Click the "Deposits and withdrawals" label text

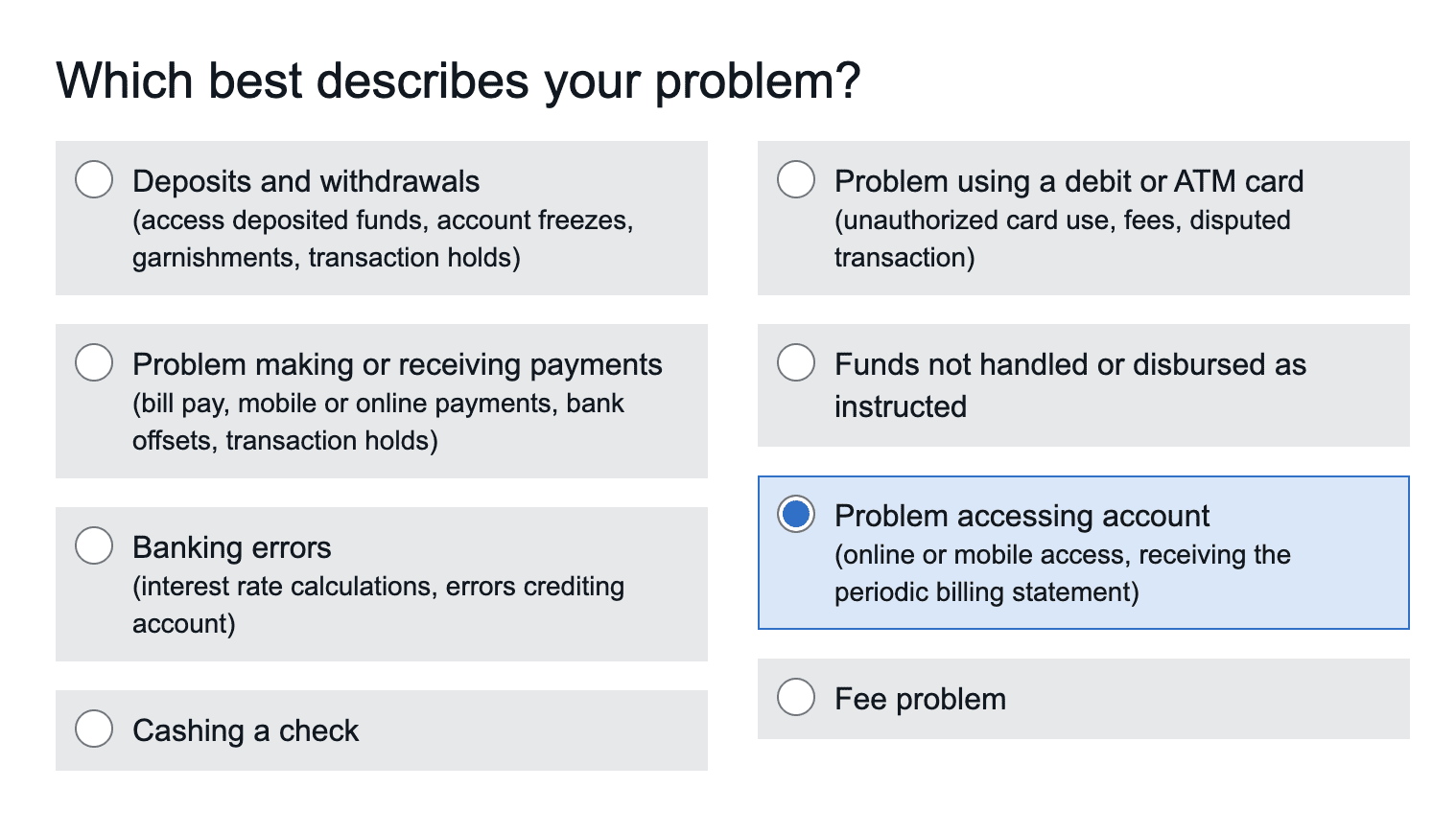[x=306, y=181]
